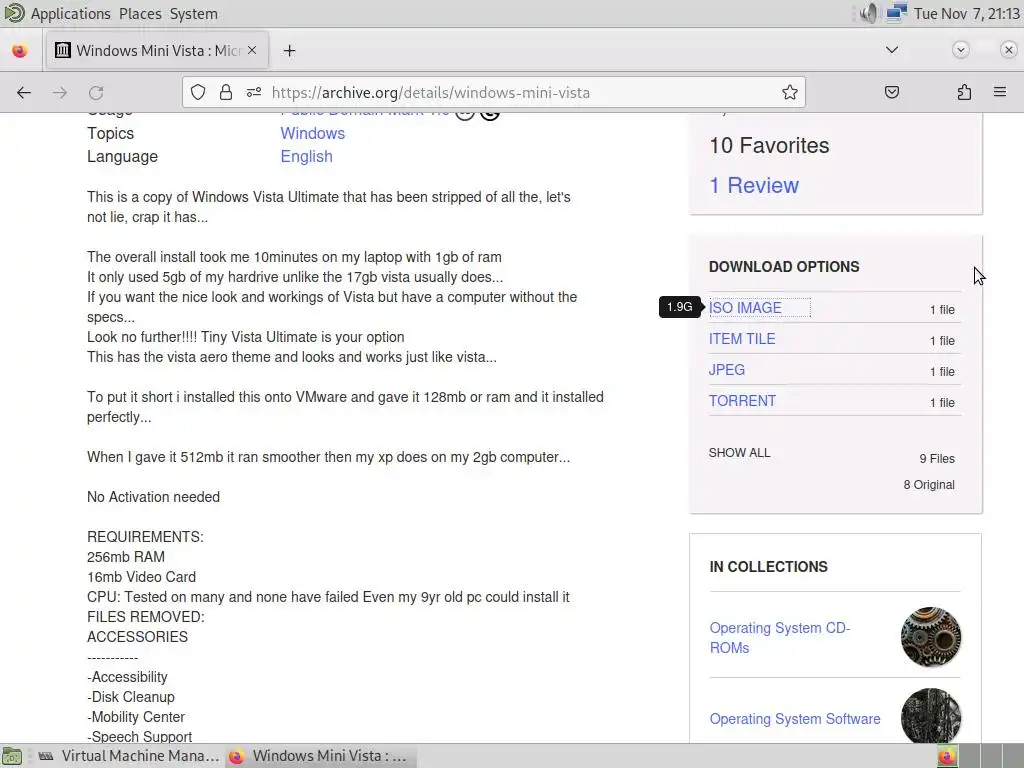Click the '9 Files' count text
This screenshot has width=1024, height=768.
point(936,458)
